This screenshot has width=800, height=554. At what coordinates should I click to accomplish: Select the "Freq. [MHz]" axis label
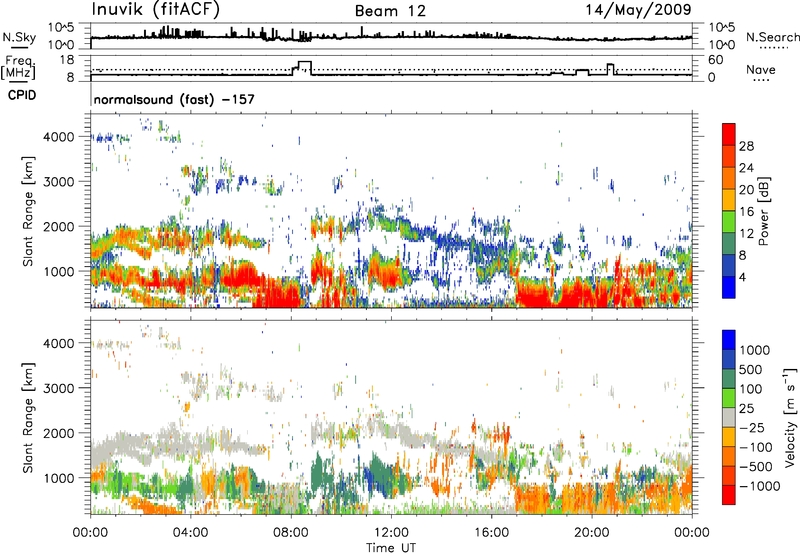coord(19,68)
